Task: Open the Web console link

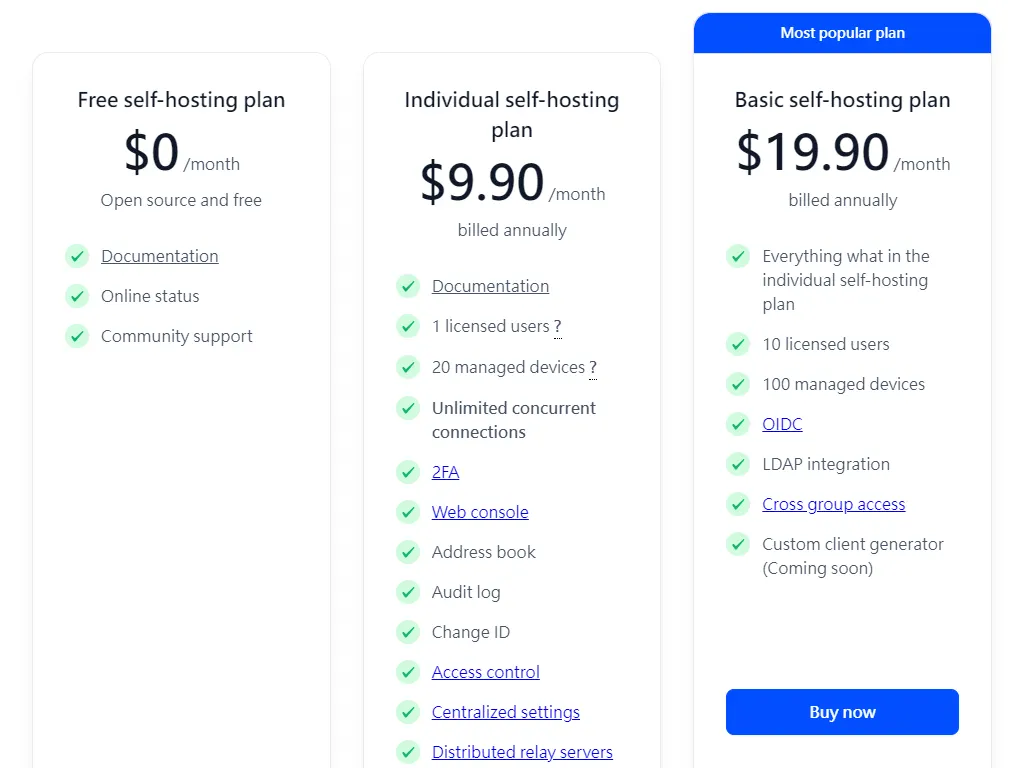Action: [x=480, y=512]
